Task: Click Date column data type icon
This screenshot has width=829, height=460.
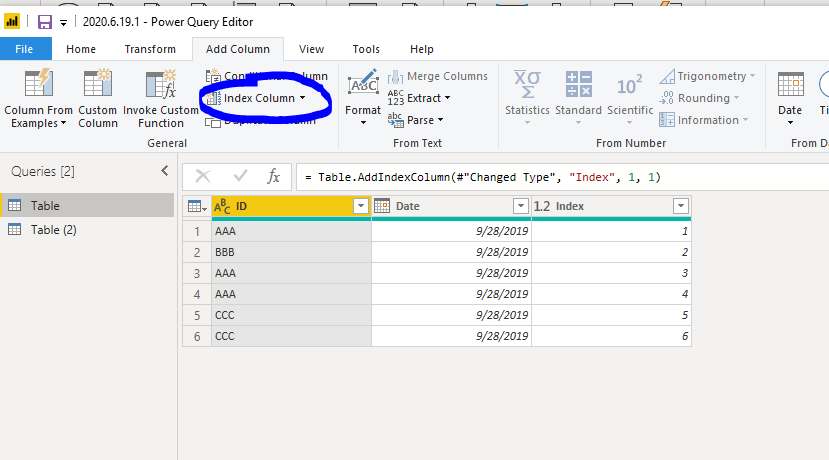Action: (382, 206)
